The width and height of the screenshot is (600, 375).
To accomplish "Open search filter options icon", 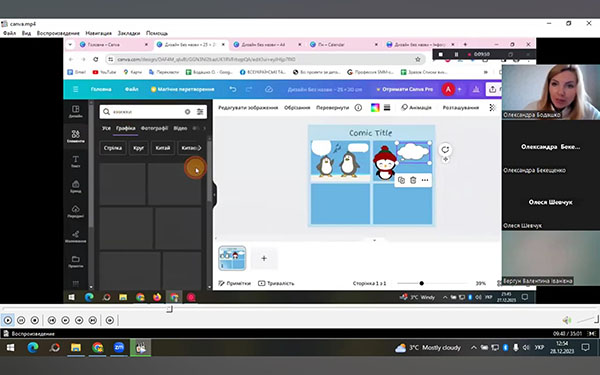I will 200,112.
